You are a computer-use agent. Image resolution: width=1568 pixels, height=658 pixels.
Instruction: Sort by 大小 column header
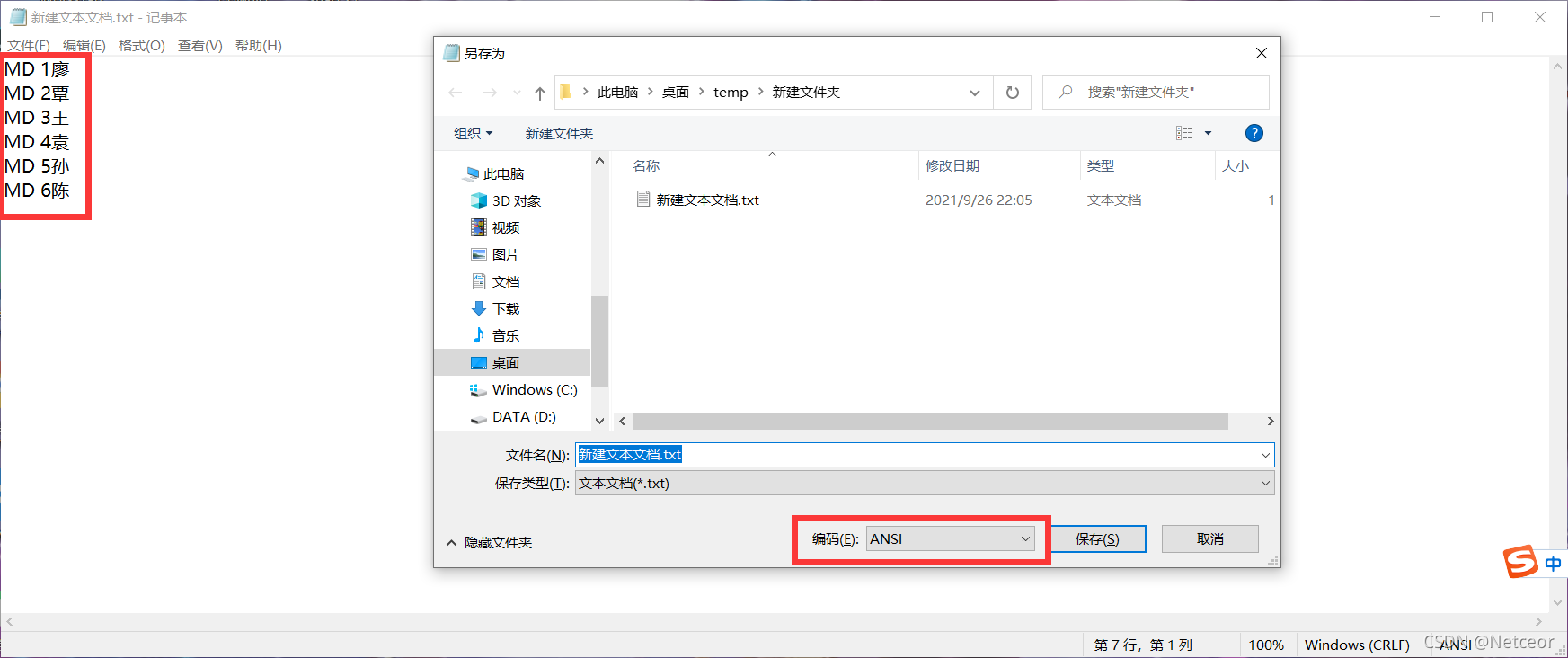pos(1236,165)
